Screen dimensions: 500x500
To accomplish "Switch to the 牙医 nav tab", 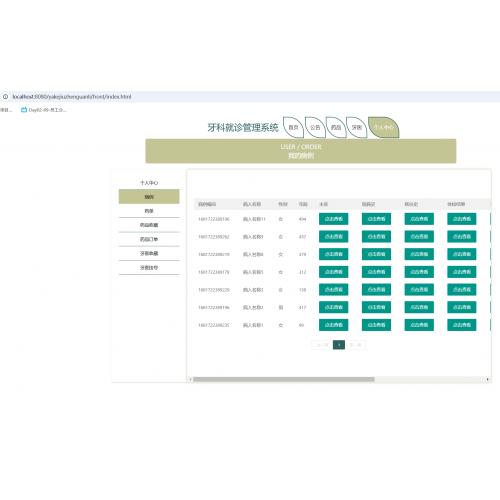I will tap(357, 127).
